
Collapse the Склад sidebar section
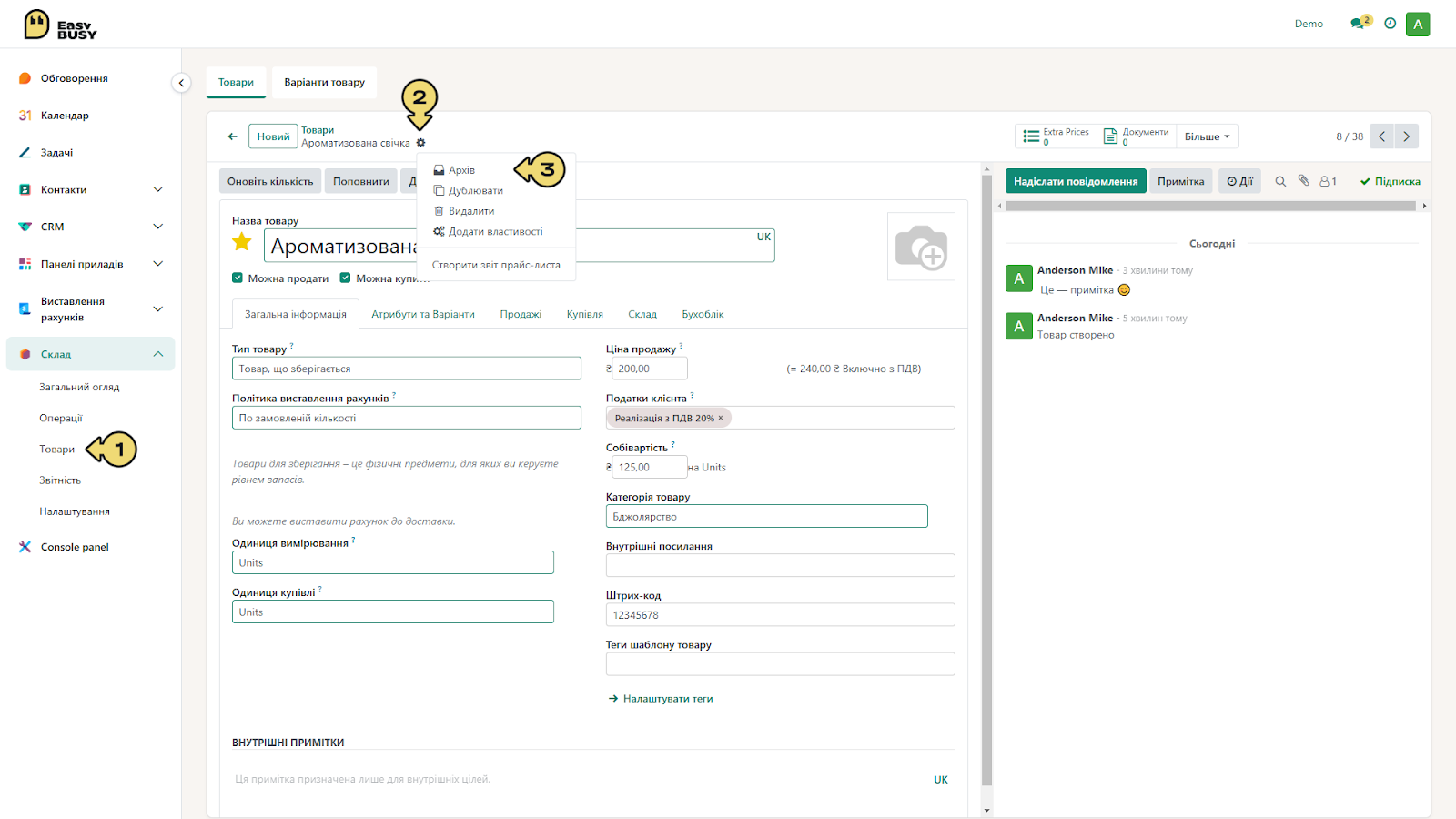(x=158, y=354)
